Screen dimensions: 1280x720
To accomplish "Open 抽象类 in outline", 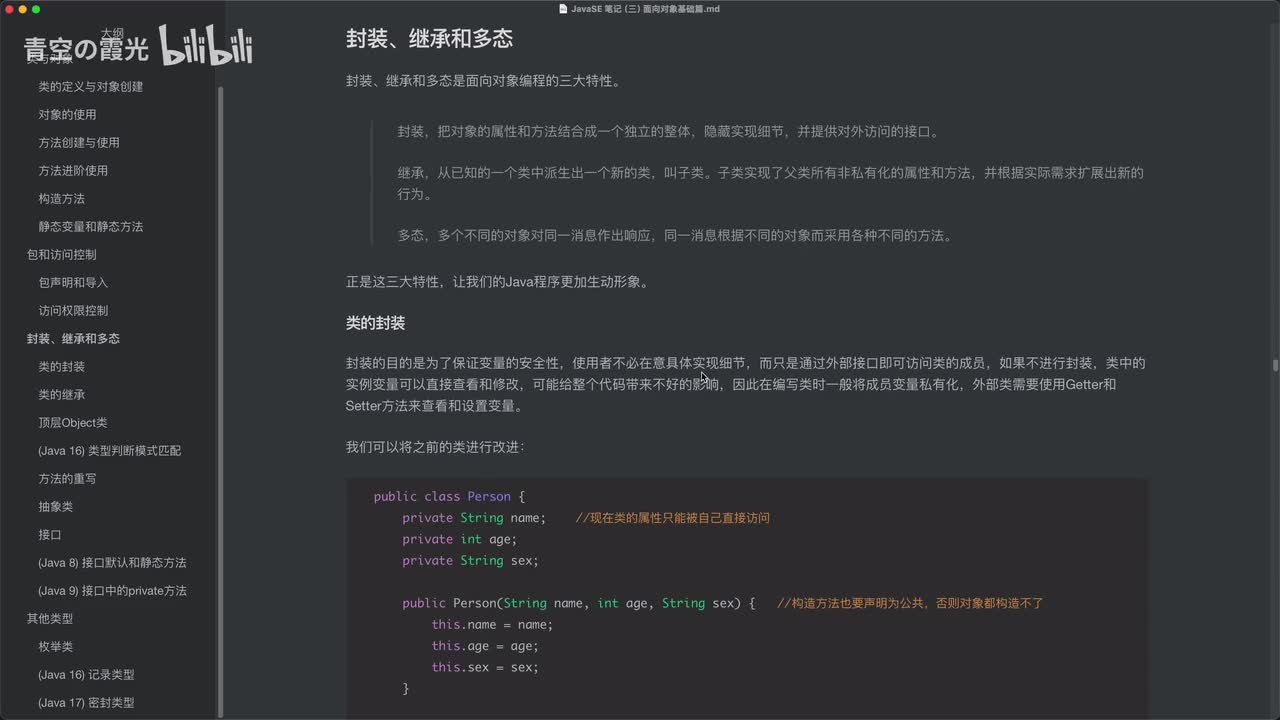I will (55, 507).
